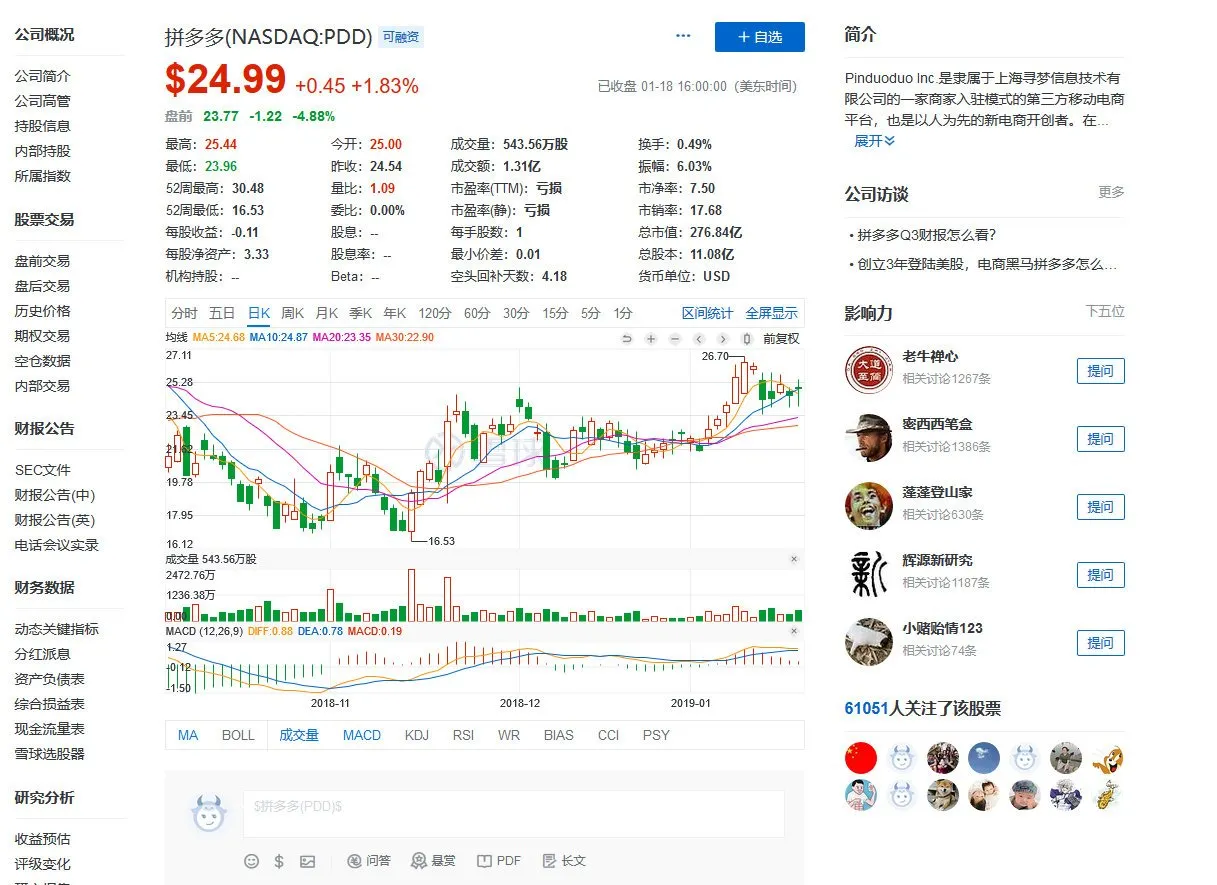Image resolution: width=1217 pixels, height=885 pixels.
Task: Click 老牛禅心 avatar
Action: 869,370
